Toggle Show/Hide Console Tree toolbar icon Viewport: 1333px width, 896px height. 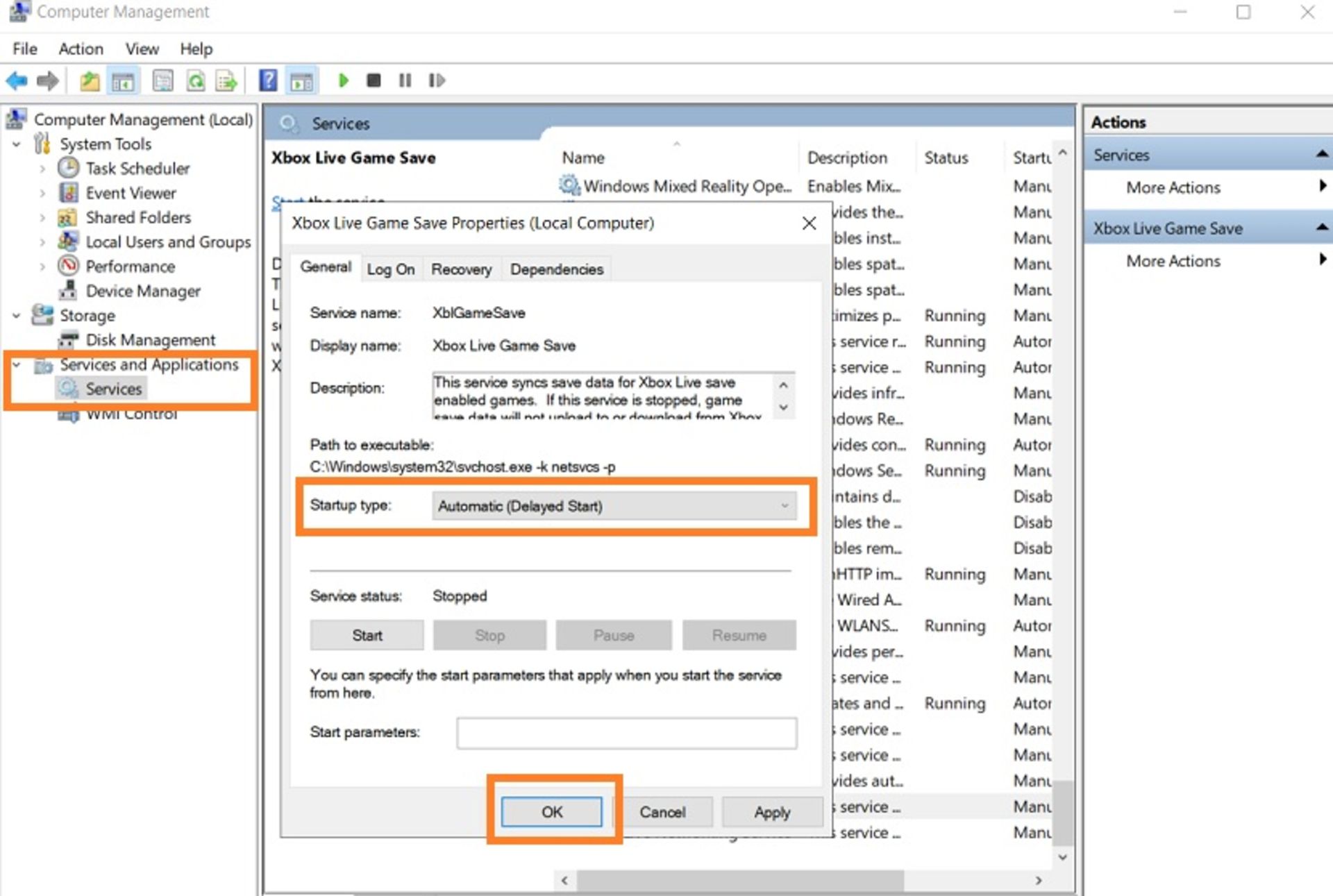(124, 81)
